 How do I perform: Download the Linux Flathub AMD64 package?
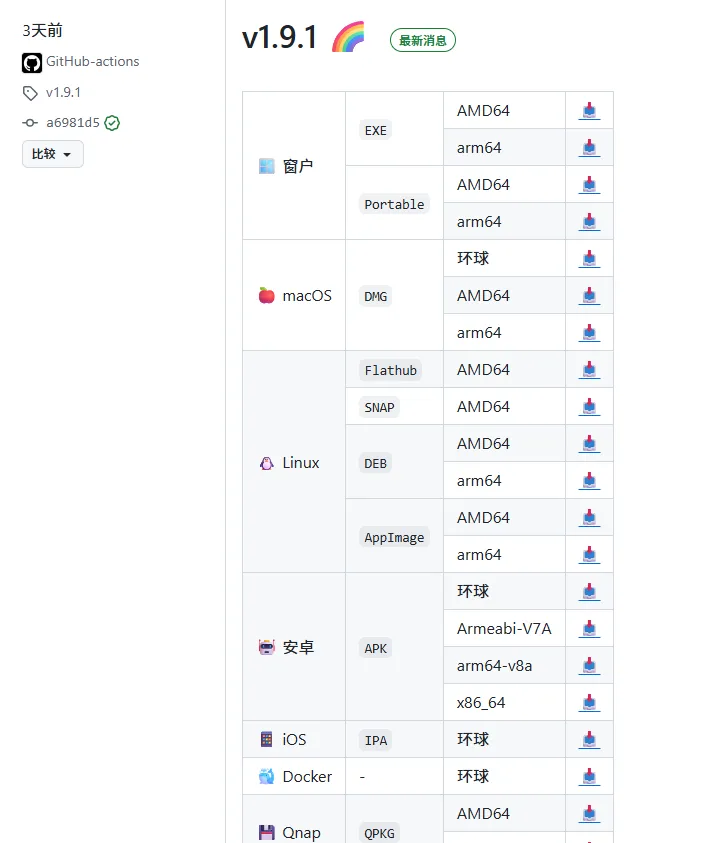[589, 370]
